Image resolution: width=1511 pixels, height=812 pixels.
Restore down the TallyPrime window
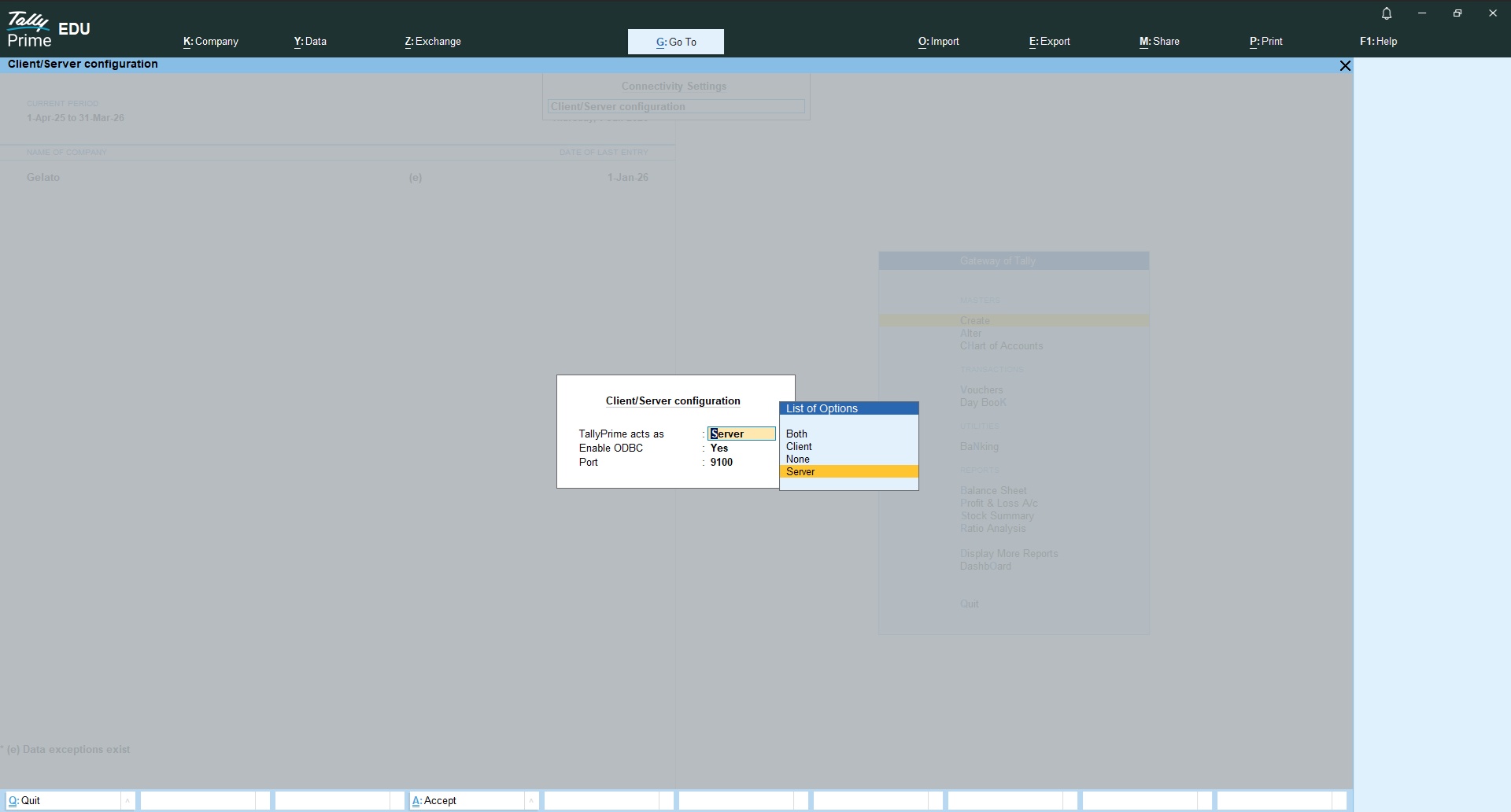[1457, 13]
